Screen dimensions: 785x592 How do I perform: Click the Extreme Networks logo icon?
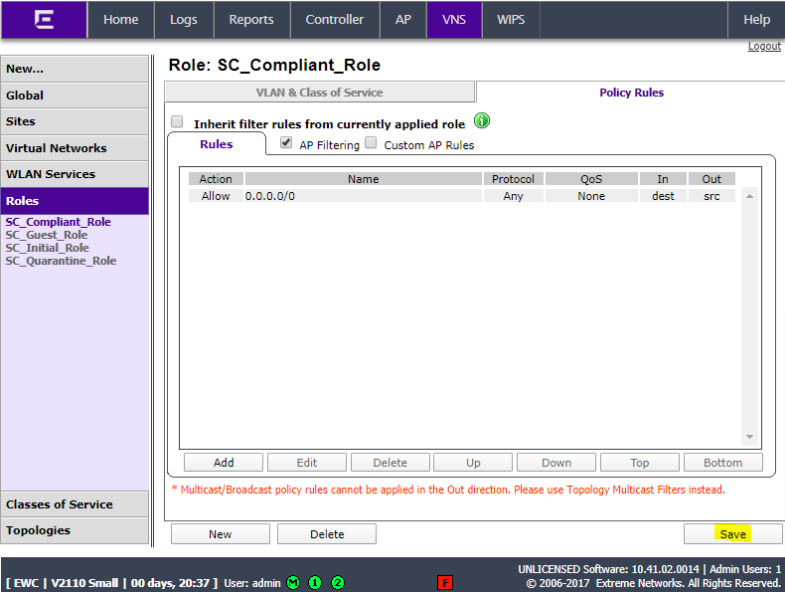tap(44, 20)
